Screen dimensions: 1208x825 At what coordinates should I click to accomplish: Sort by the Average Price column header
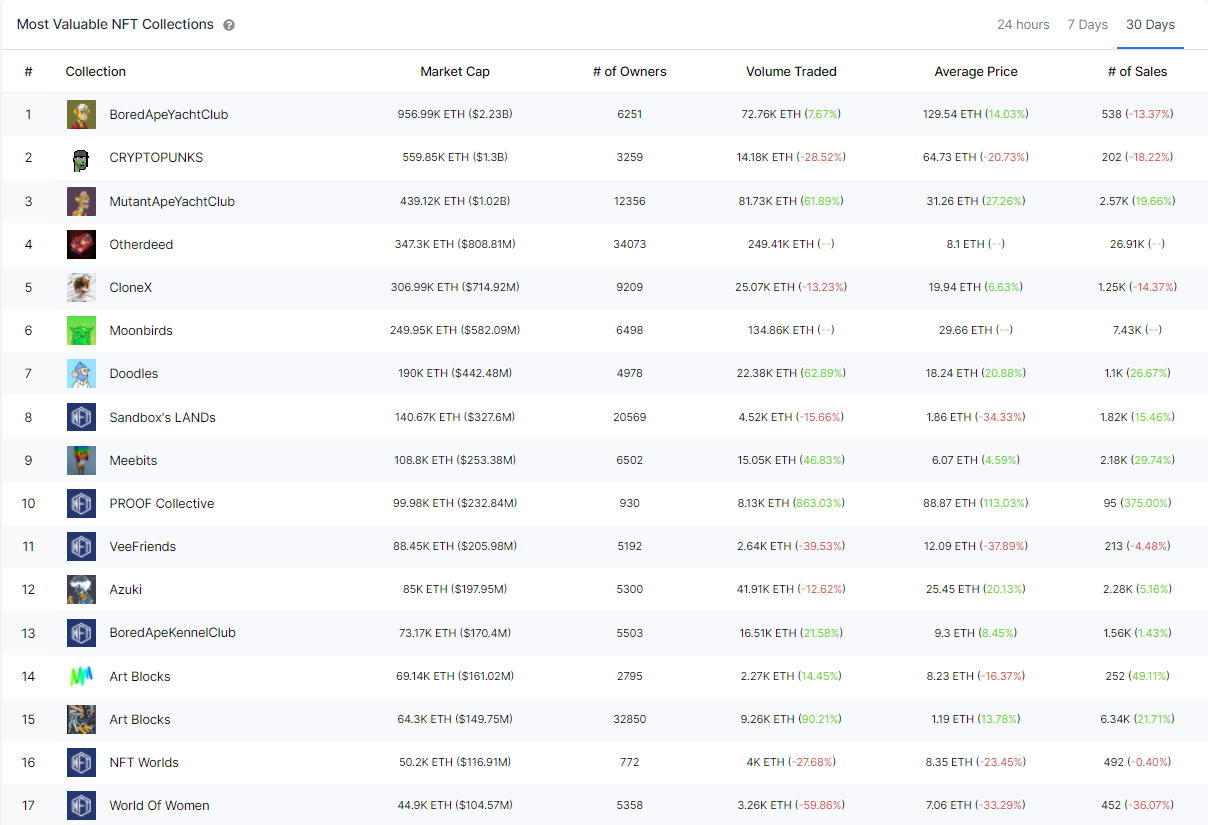[x=976, y=71]
